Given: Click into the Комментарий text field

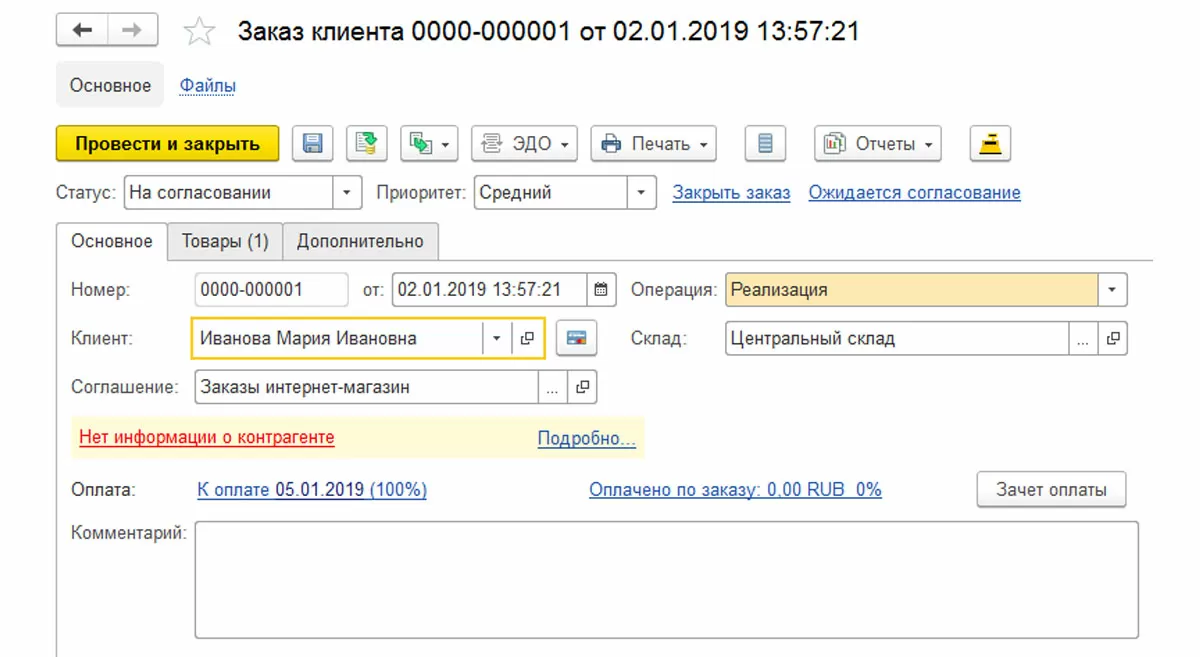Looking at the screenshot, I should pyautogui.click(x=665, y=579).
